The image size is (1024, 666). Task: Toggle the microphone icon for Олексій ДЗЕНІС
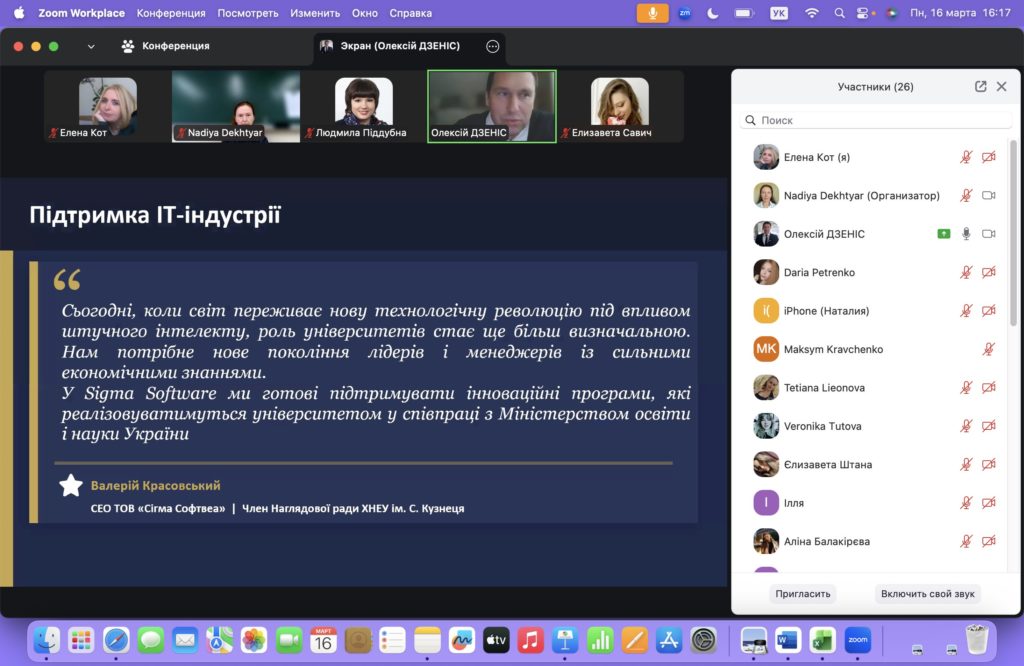tap(966, 234)
